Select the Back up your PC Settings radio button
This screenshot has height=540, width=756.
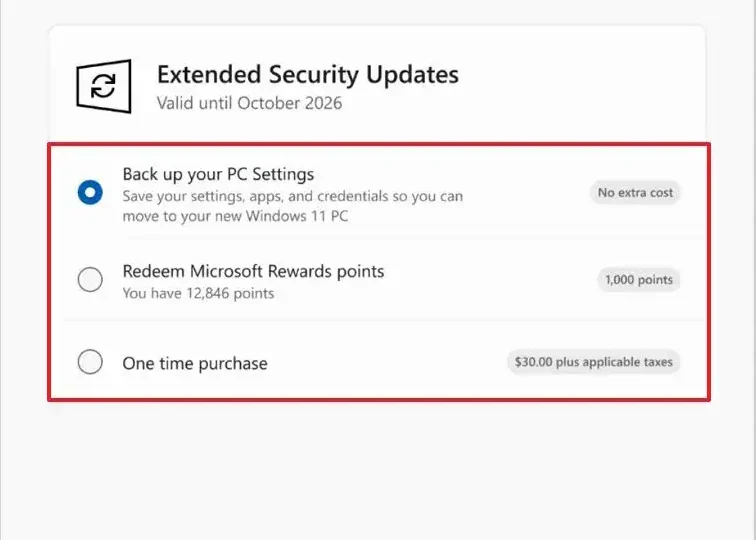pyautogui.click(x=90, y=192)
